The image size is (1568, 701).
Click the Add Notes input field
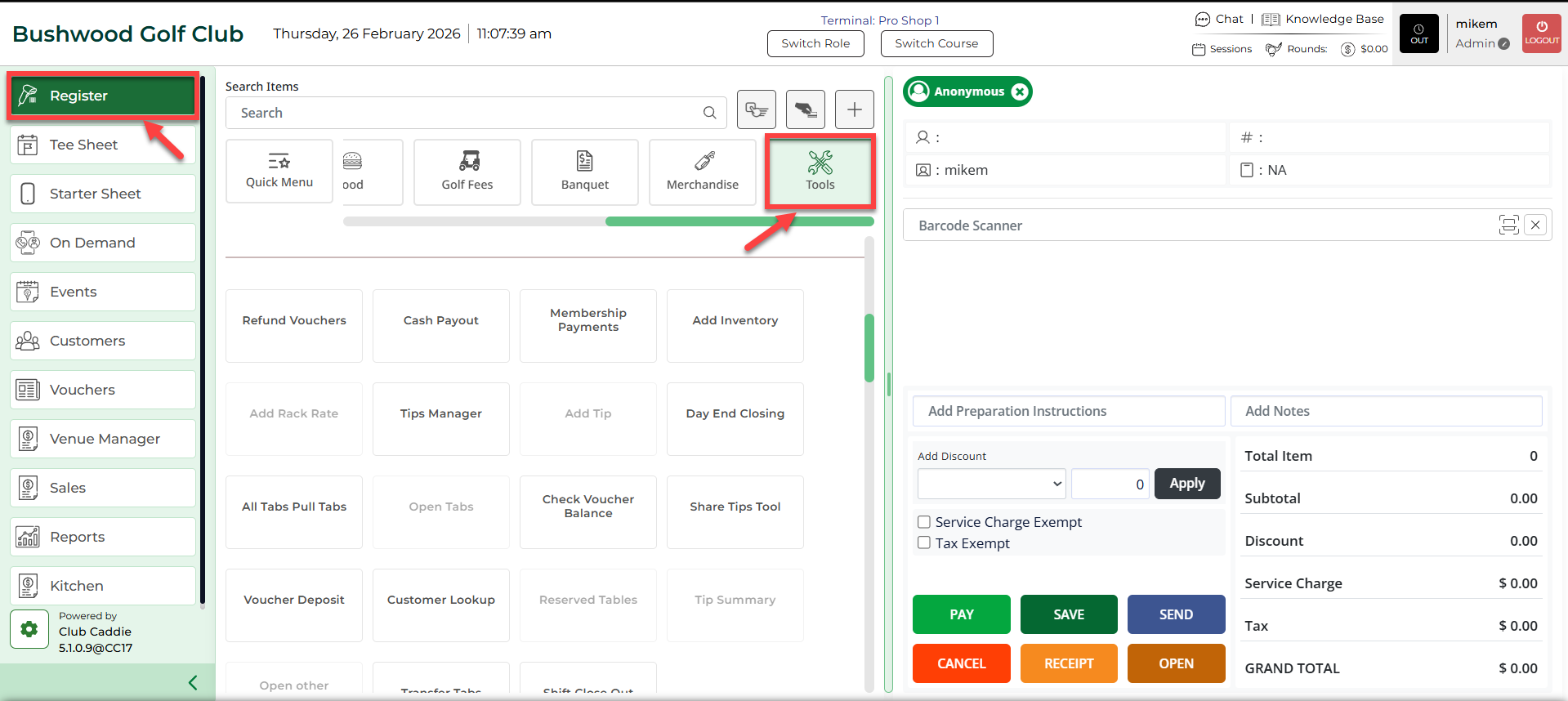[1386, 411]
